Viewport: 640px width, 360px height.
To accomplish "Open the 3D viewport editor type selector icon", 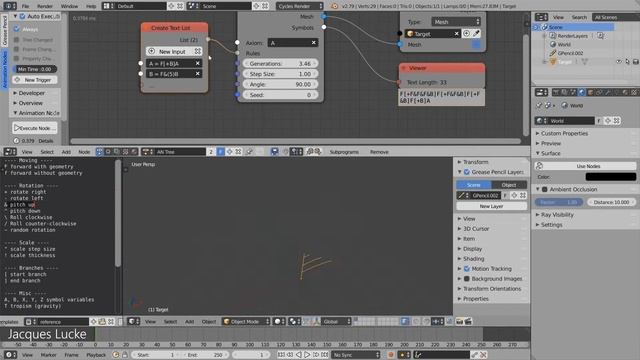I will coord(134,321).
